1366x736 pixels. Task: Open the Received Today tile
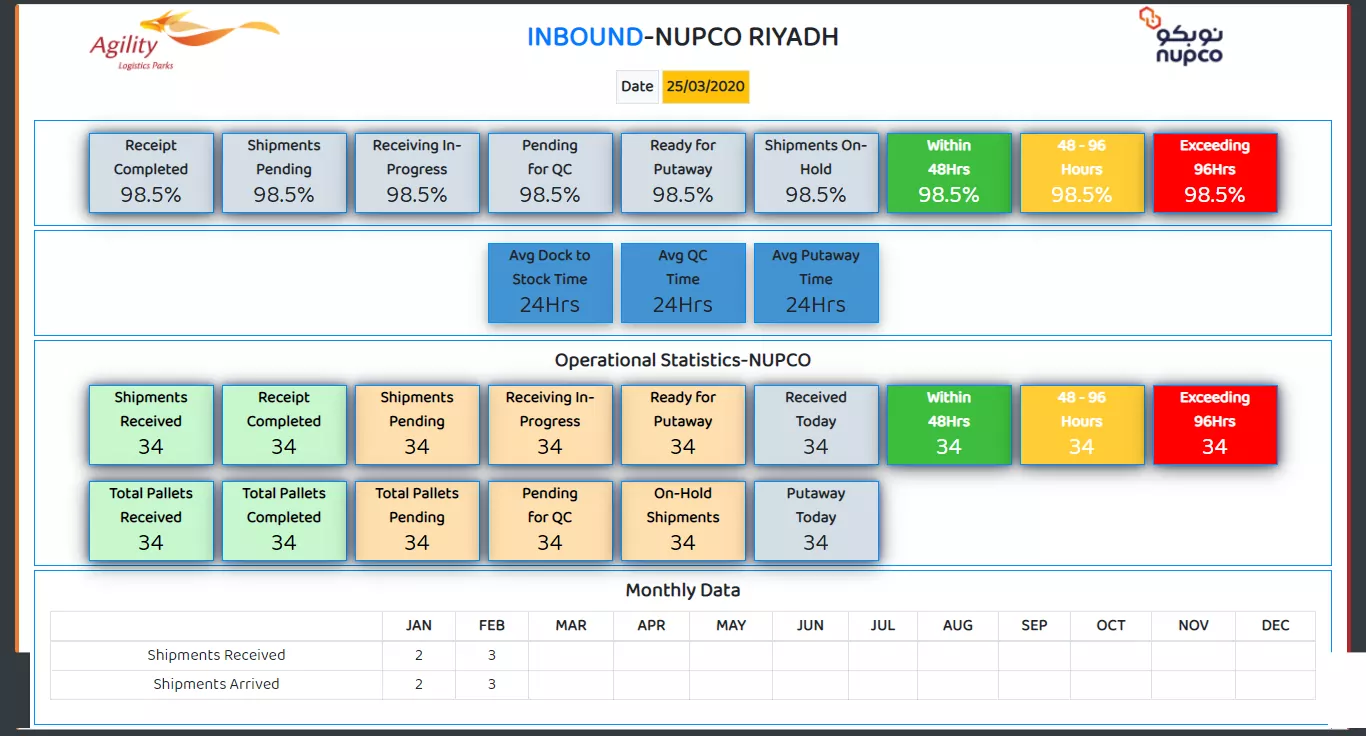[x=816, y=424]
